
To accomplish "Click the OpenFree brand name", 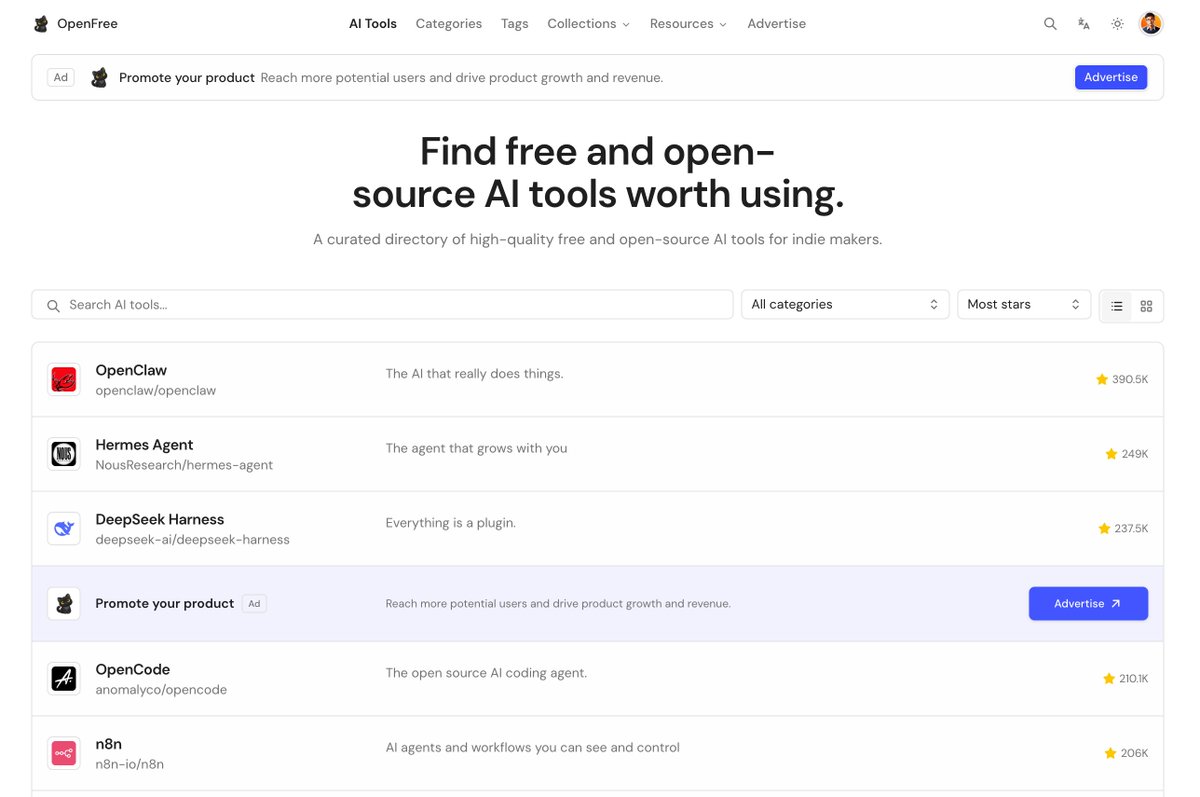I will click(87, 24).
